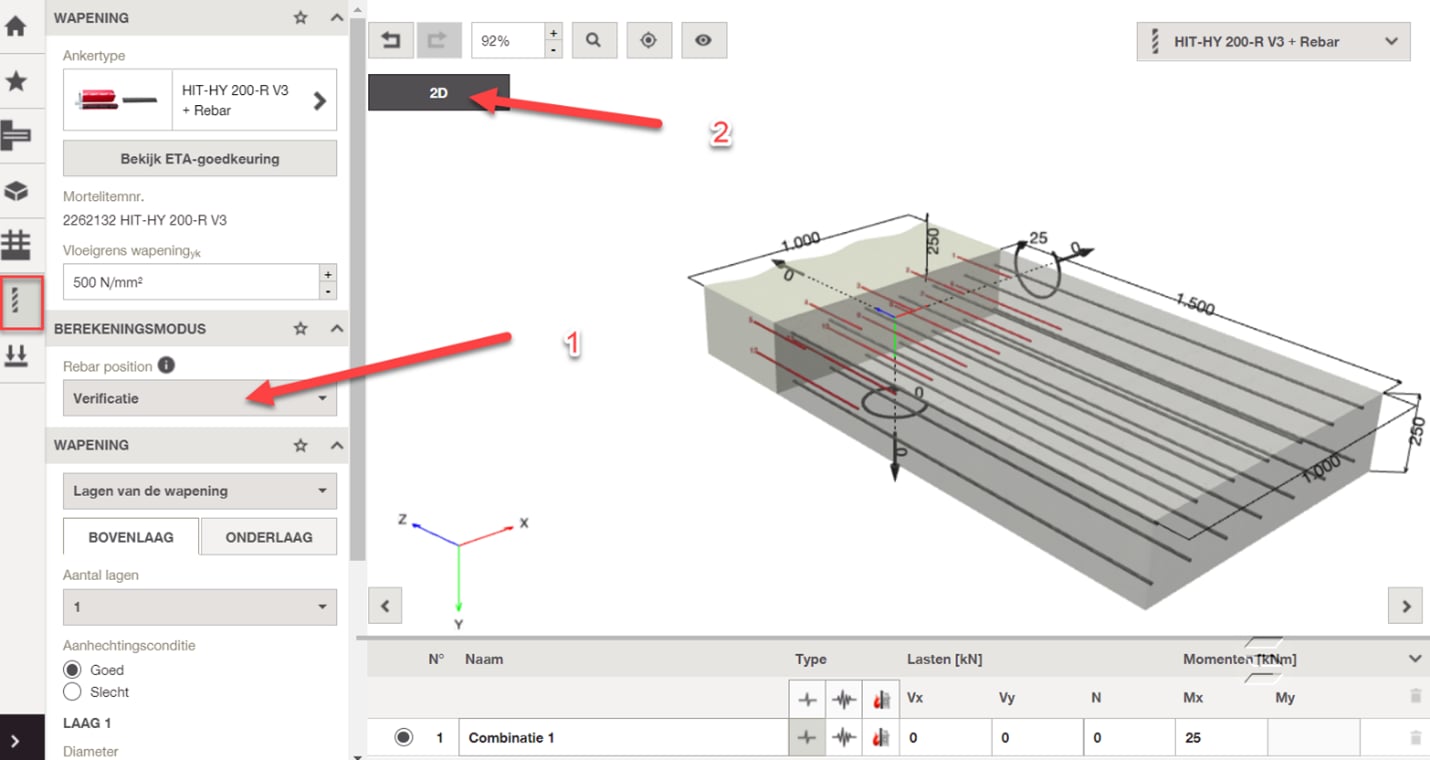Click the center target view button
This screenshot has width=1430, height=760.
click(649, 41)
